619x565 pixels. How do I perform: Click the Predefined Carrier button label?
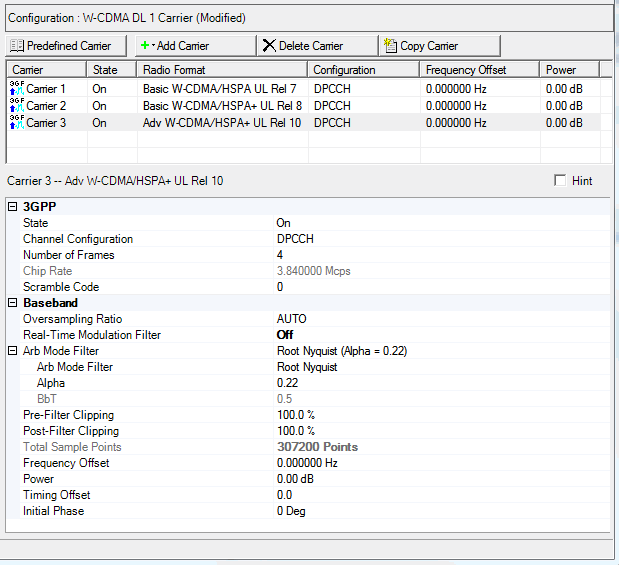(x=69, y=46)
